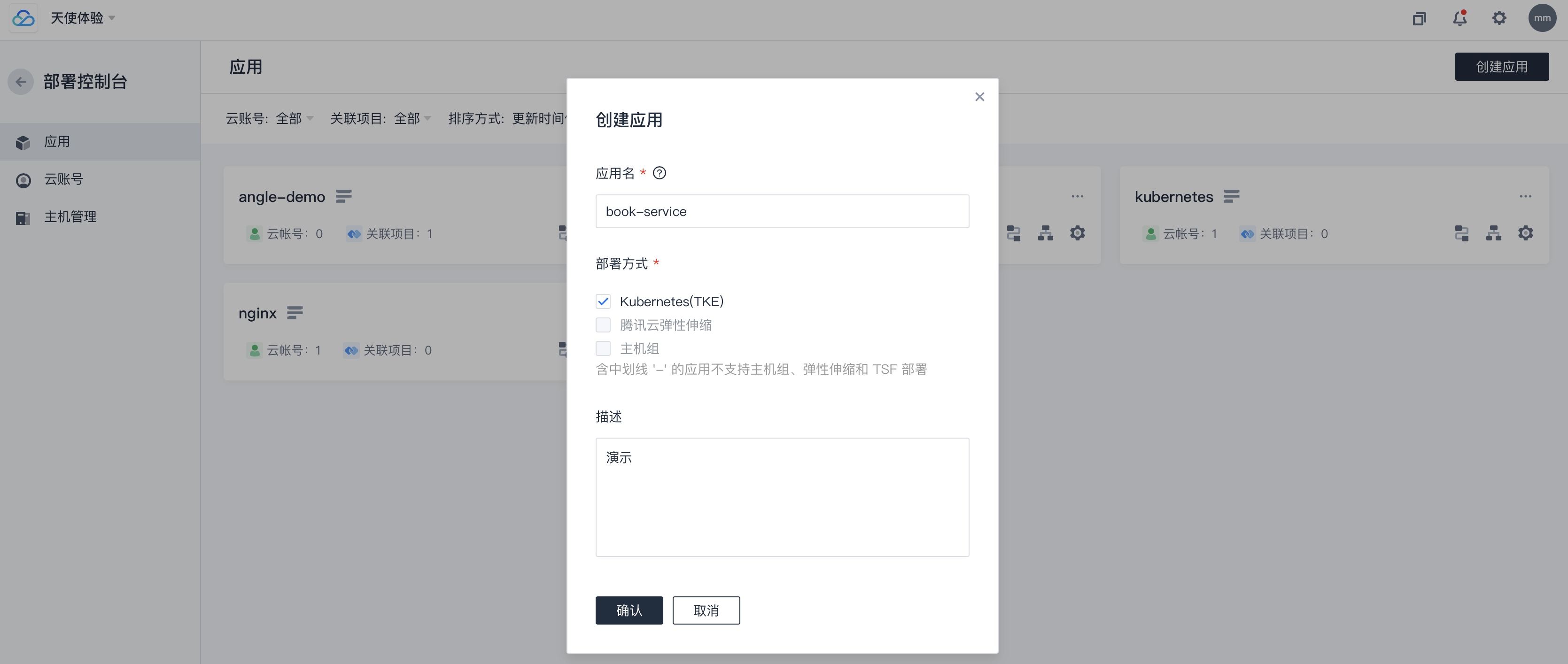The width and height of the screenshot is (1568, 664).
Task: Focus the 应用名 input with book-service
Action: click(782, 211)
